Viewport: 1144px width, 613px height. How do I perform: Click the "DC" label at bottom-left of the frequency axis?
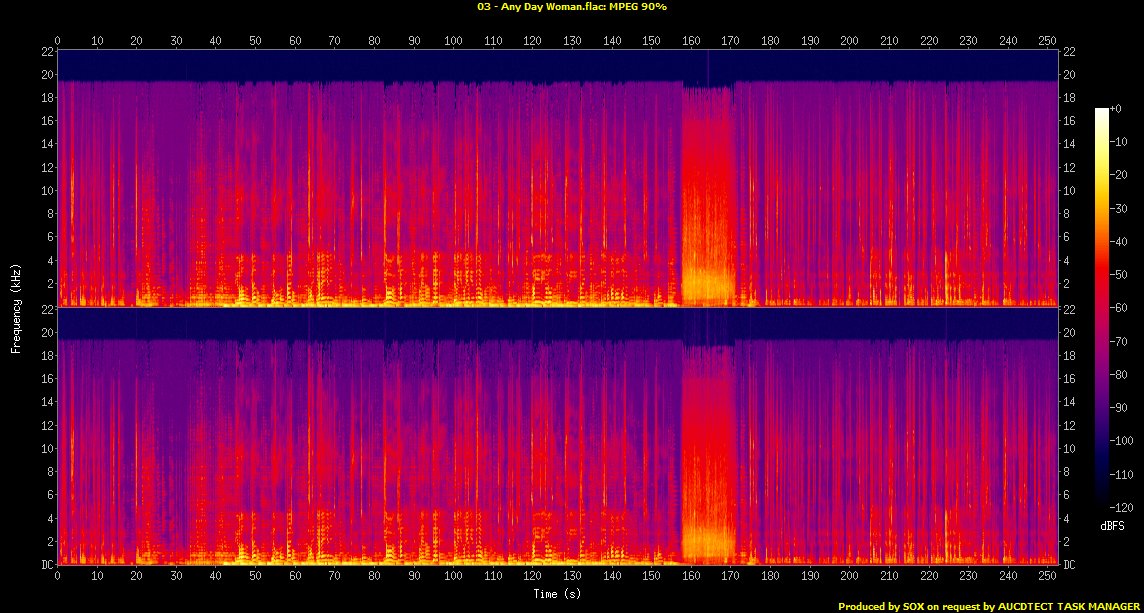pyautogui.click(x=46, y=565)
